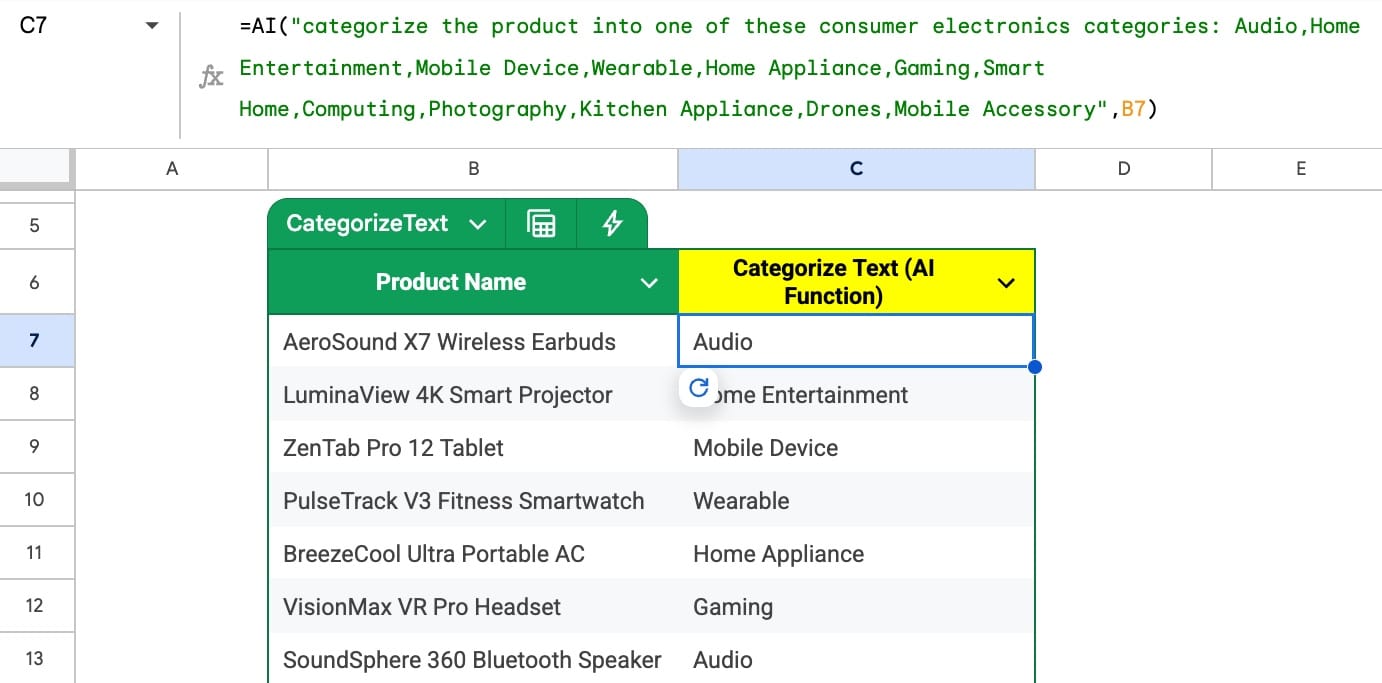Open the Product Name column dropdown
This screenshot has width=1382, height=683.
coord(648,282)
